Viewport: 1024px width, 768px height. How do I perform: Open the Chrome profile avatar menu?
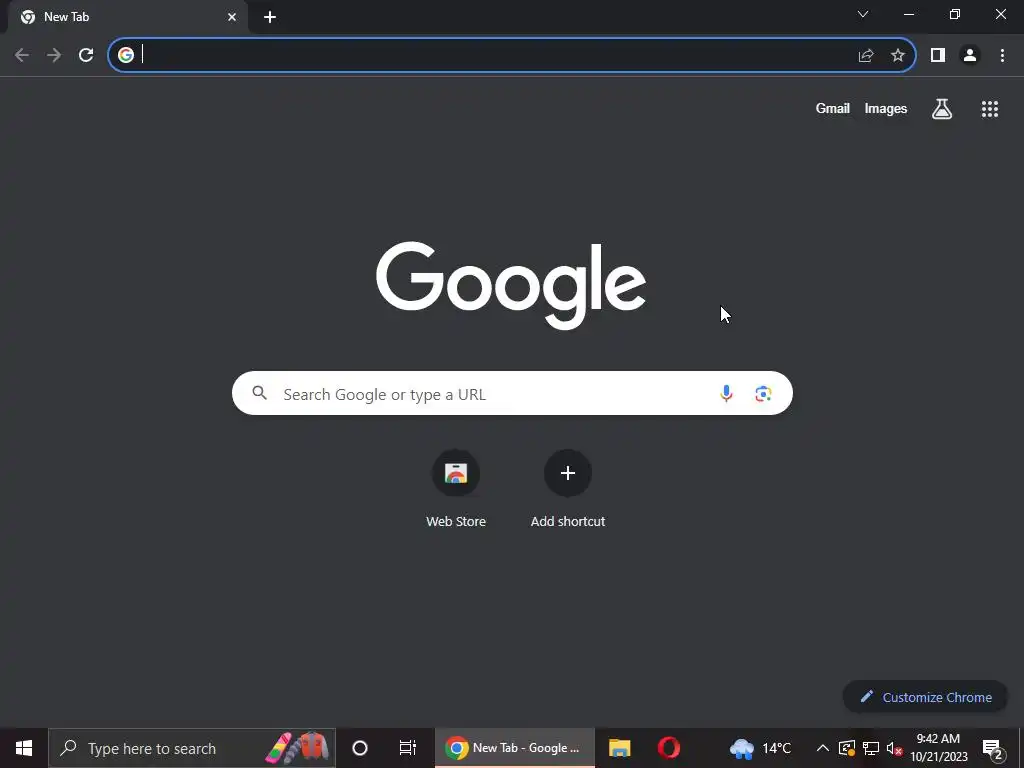[x=970, y=55]
